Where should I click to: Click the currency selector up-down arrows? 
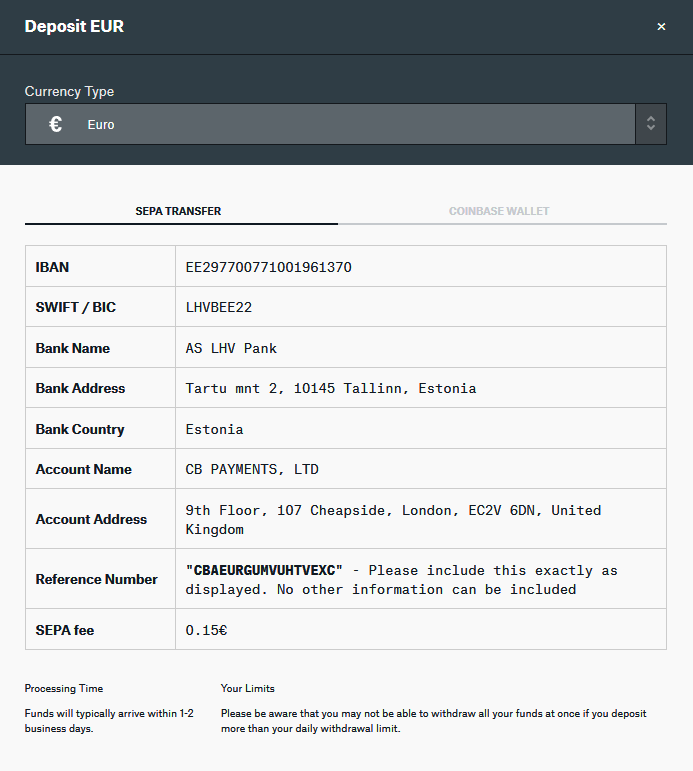tap(651, 125)
